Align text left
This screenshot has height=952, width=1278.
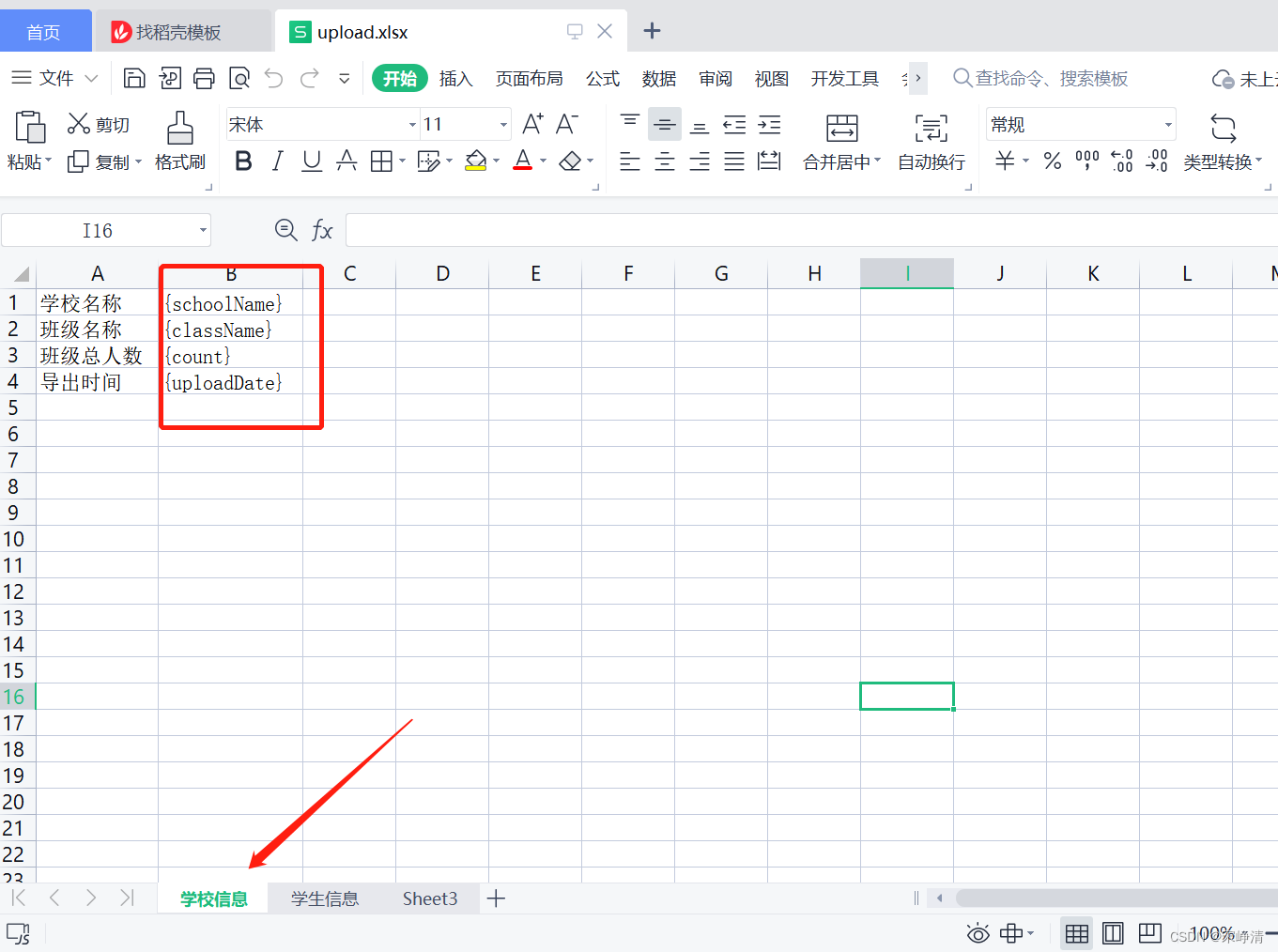pyautogui.click(x=630, y=161)
